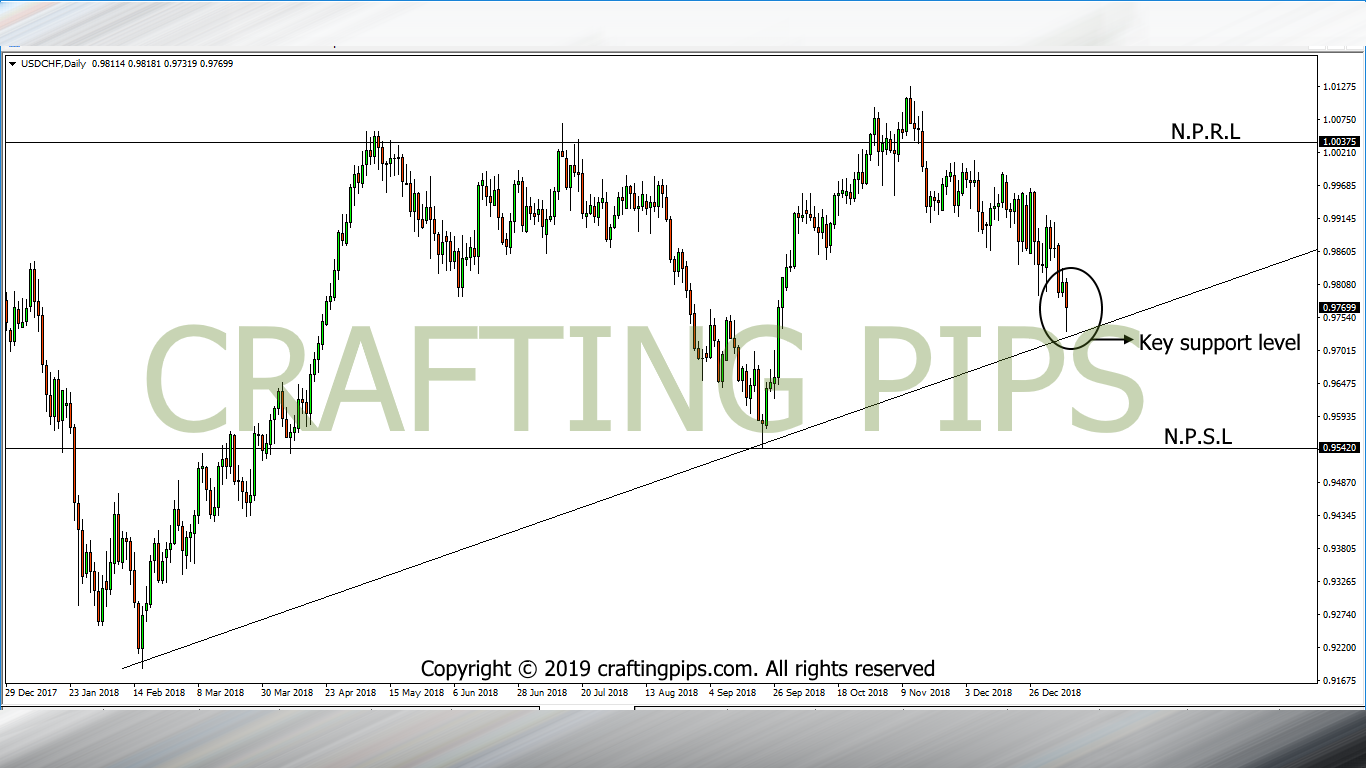Open the chart menu triangle beside USDCHF,Daily
This screenshot has height=768, width=1366.
pyautogui.click(x=12, y=64)
